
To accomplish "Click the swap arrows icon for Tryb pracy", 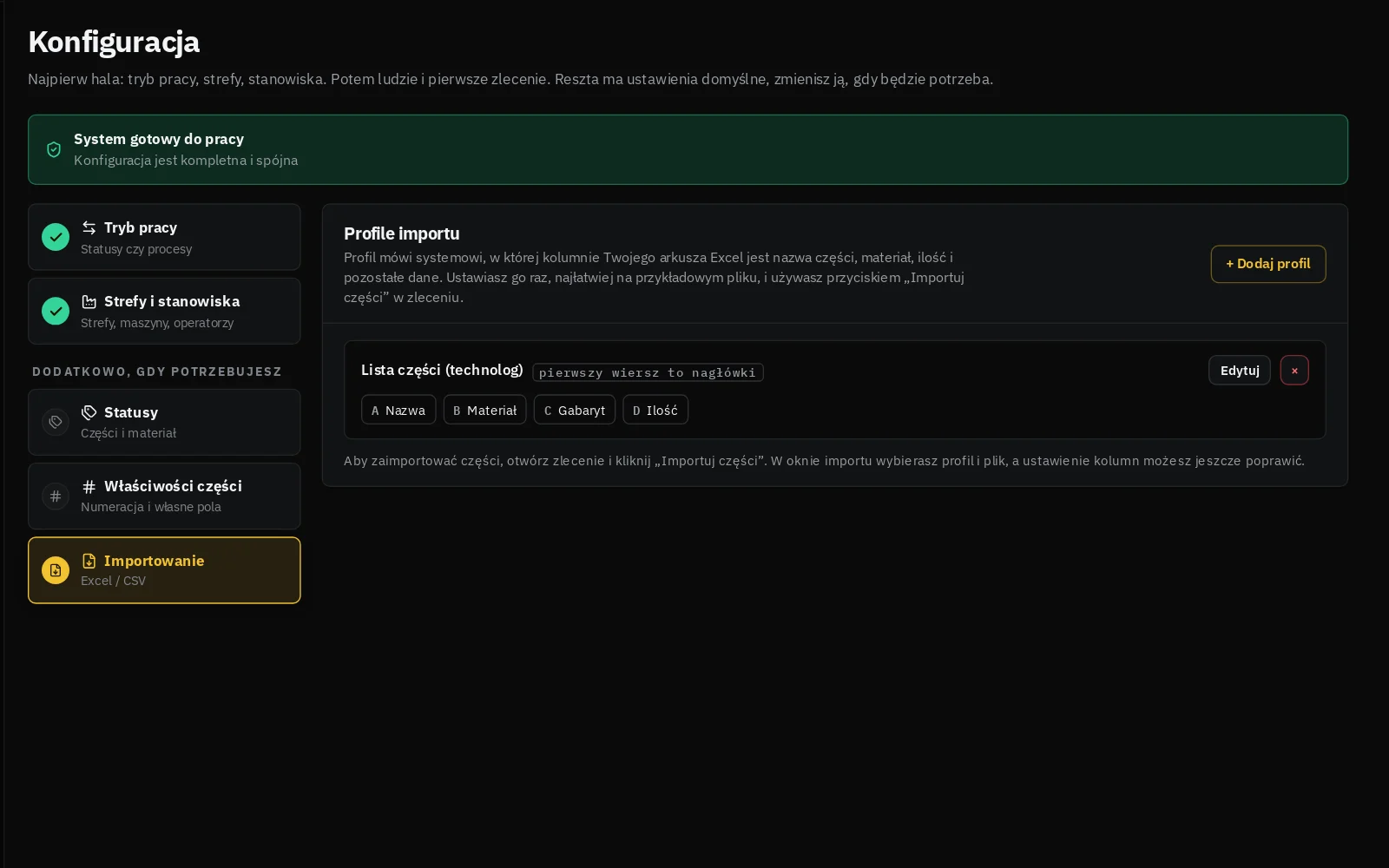I will (x=89, y=227).
